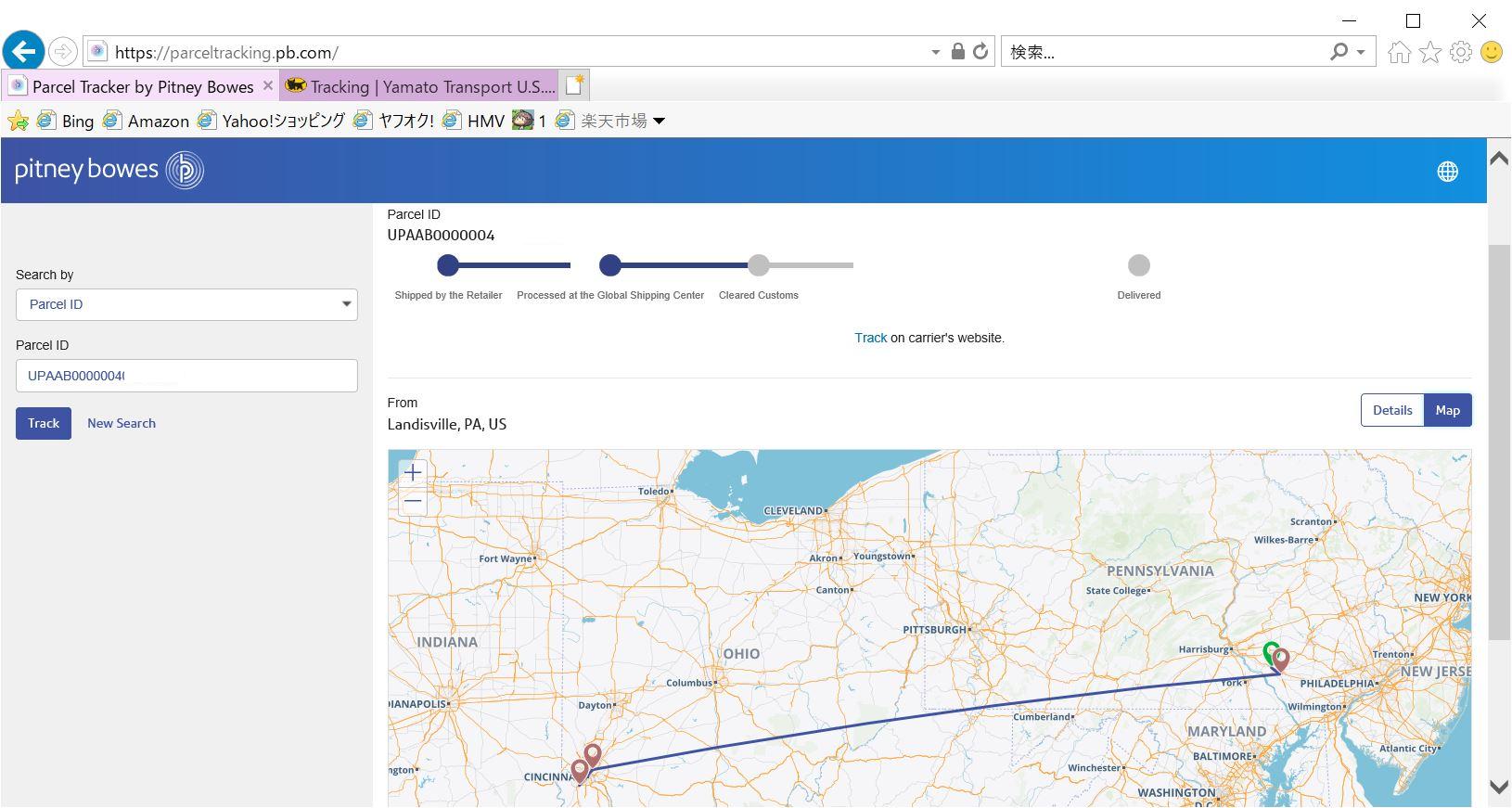Open Yahoo!ショッピング favorite
Screen dimensions: 1512x808
271,121
